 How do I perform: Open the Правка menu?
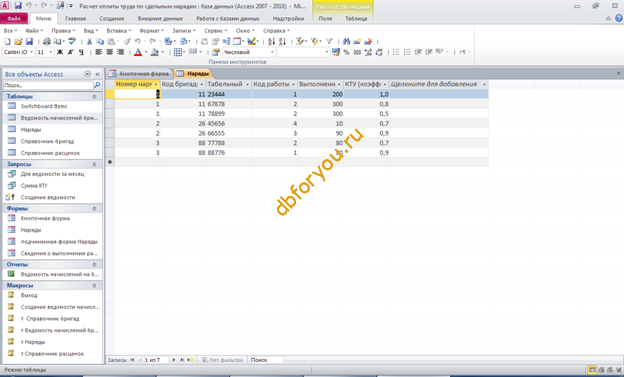coord(63,31)
